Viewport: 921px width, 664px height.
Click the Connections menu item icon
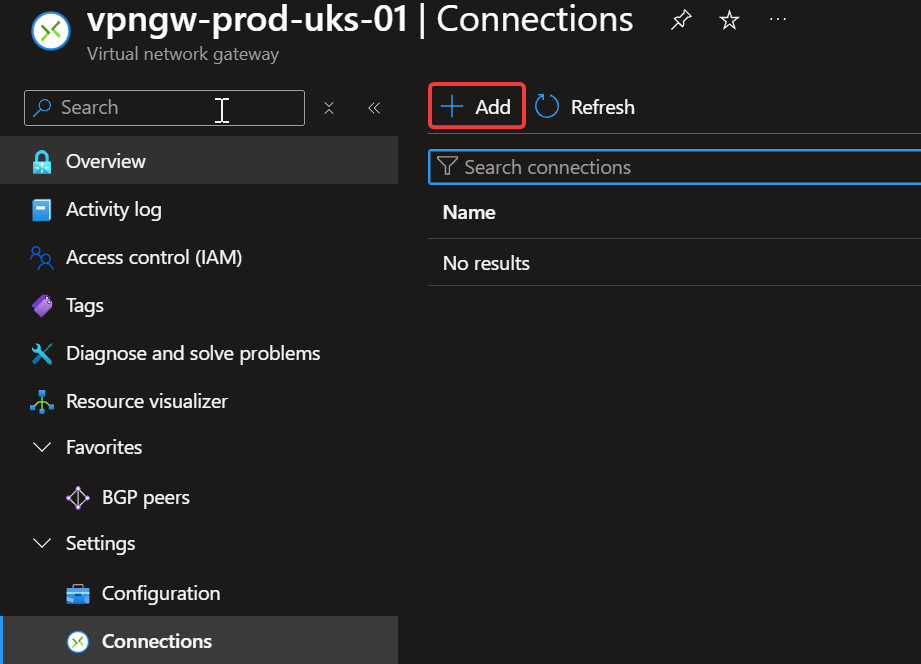pos(78,642)
